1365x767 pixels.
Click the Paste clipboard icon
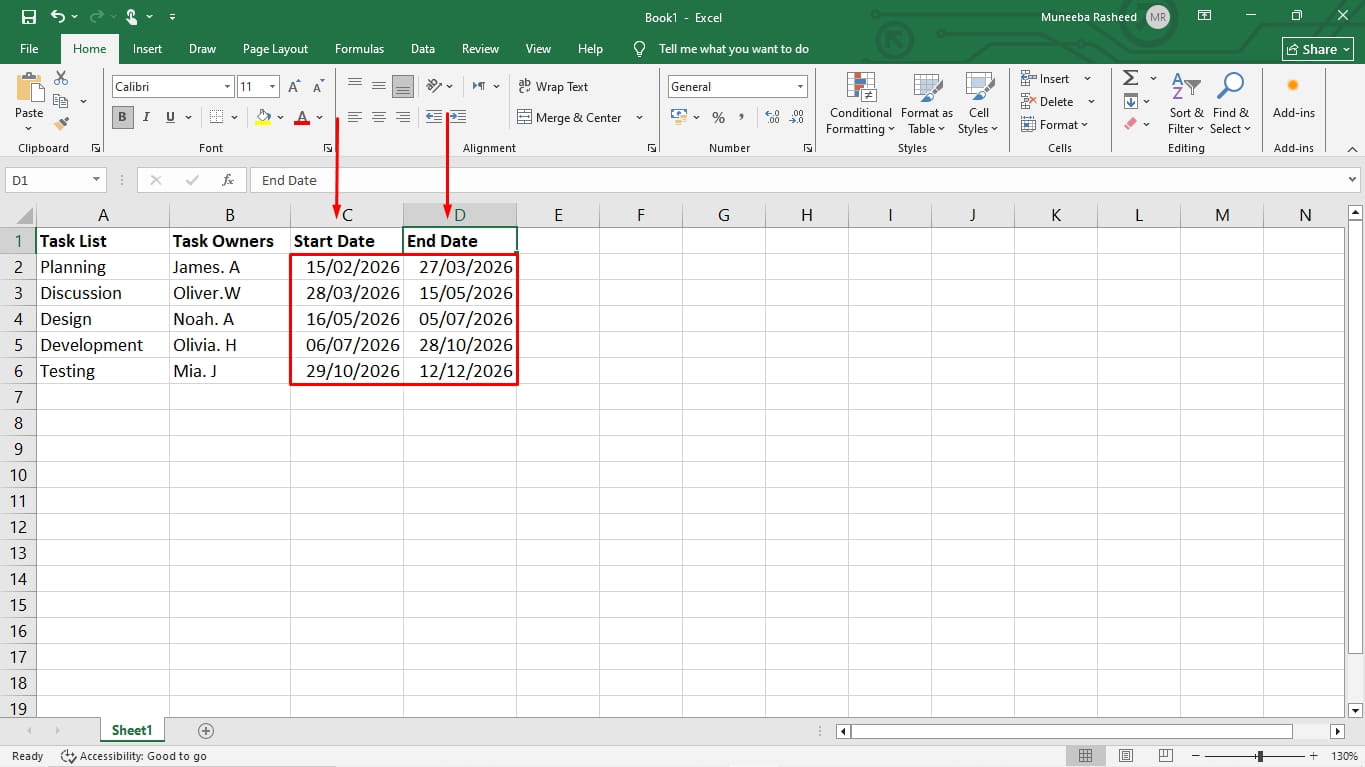(29, 89)
